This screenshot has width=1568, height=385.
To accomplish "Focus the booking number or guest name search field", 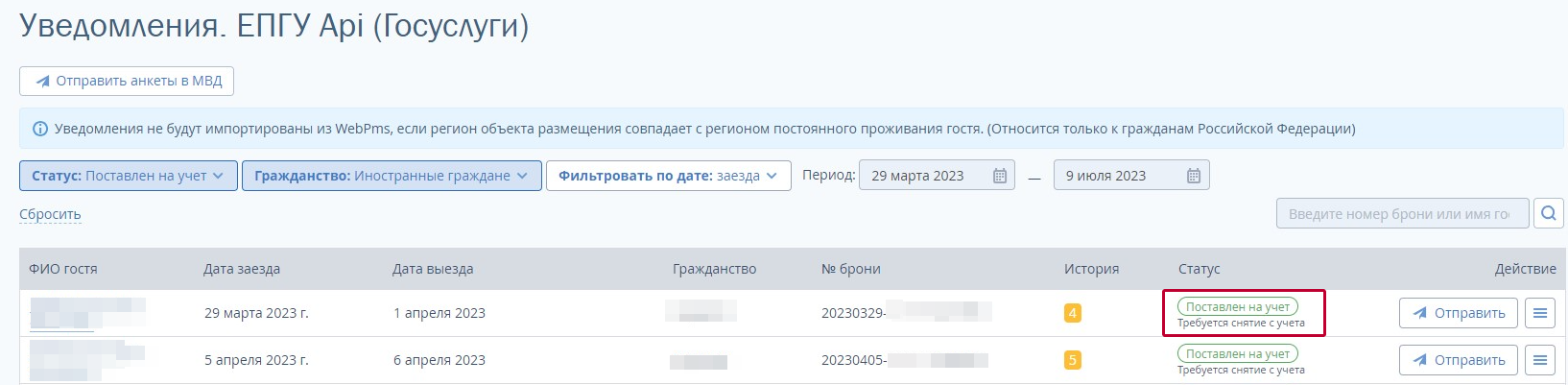I will coord(1399,214).
